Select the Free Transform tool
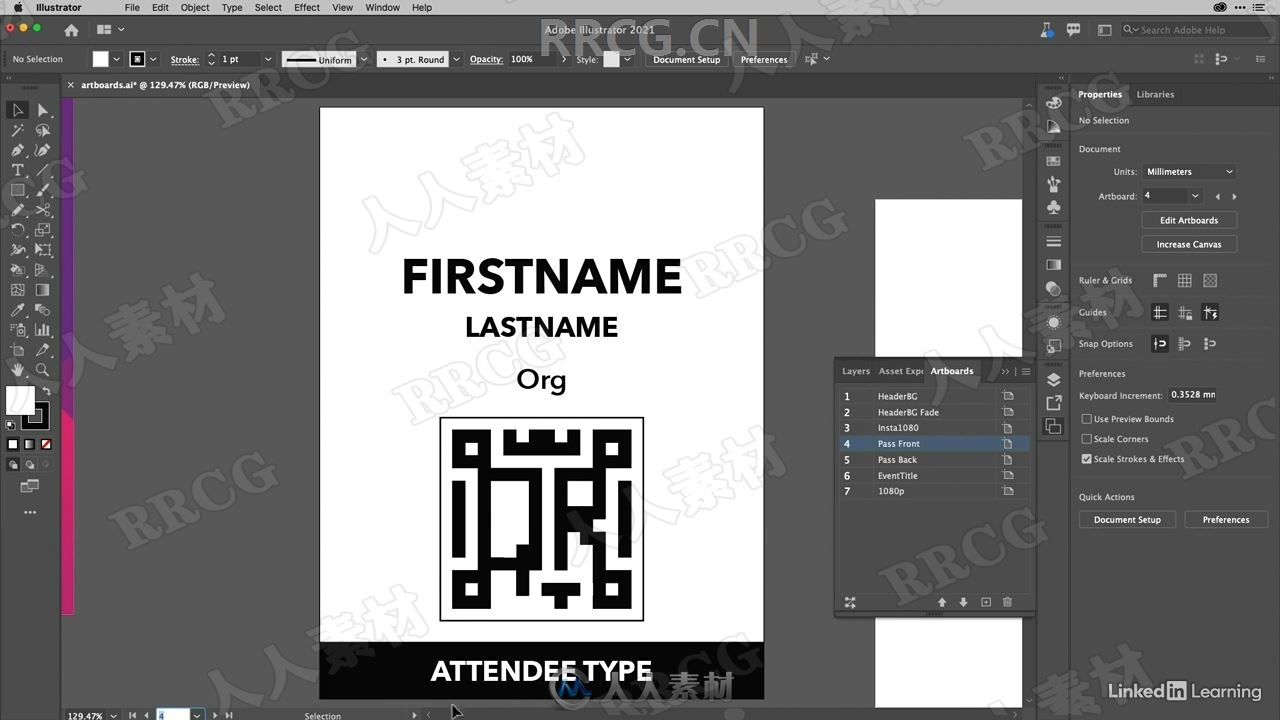The width and height of the screenshot is (1280, 720). pos(43,250)
